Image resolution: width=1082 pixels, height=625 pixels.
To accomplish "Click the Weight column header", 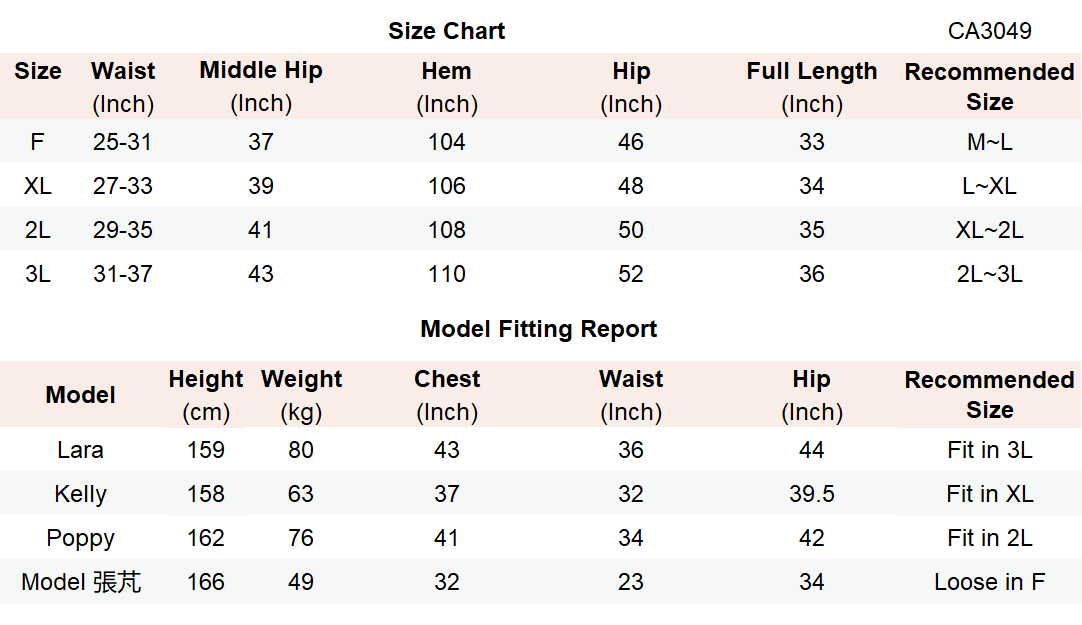I will 301,380.
